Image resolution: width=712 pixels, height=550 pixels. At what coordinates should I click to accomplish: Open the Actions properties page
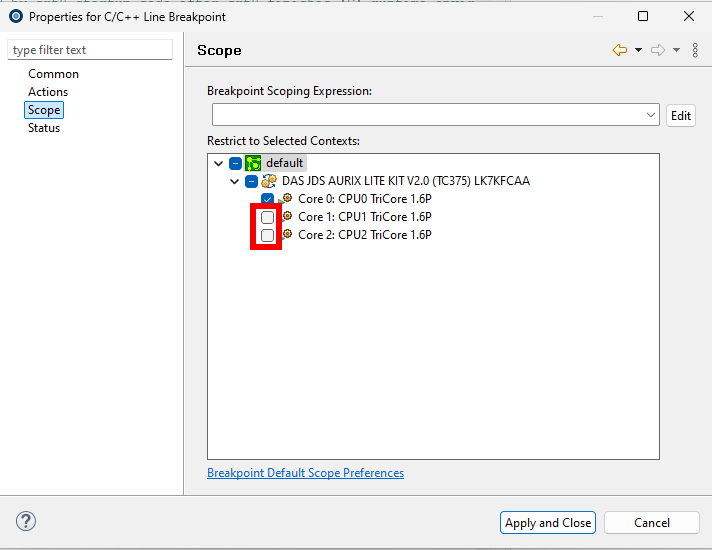[x=48, y=92]
